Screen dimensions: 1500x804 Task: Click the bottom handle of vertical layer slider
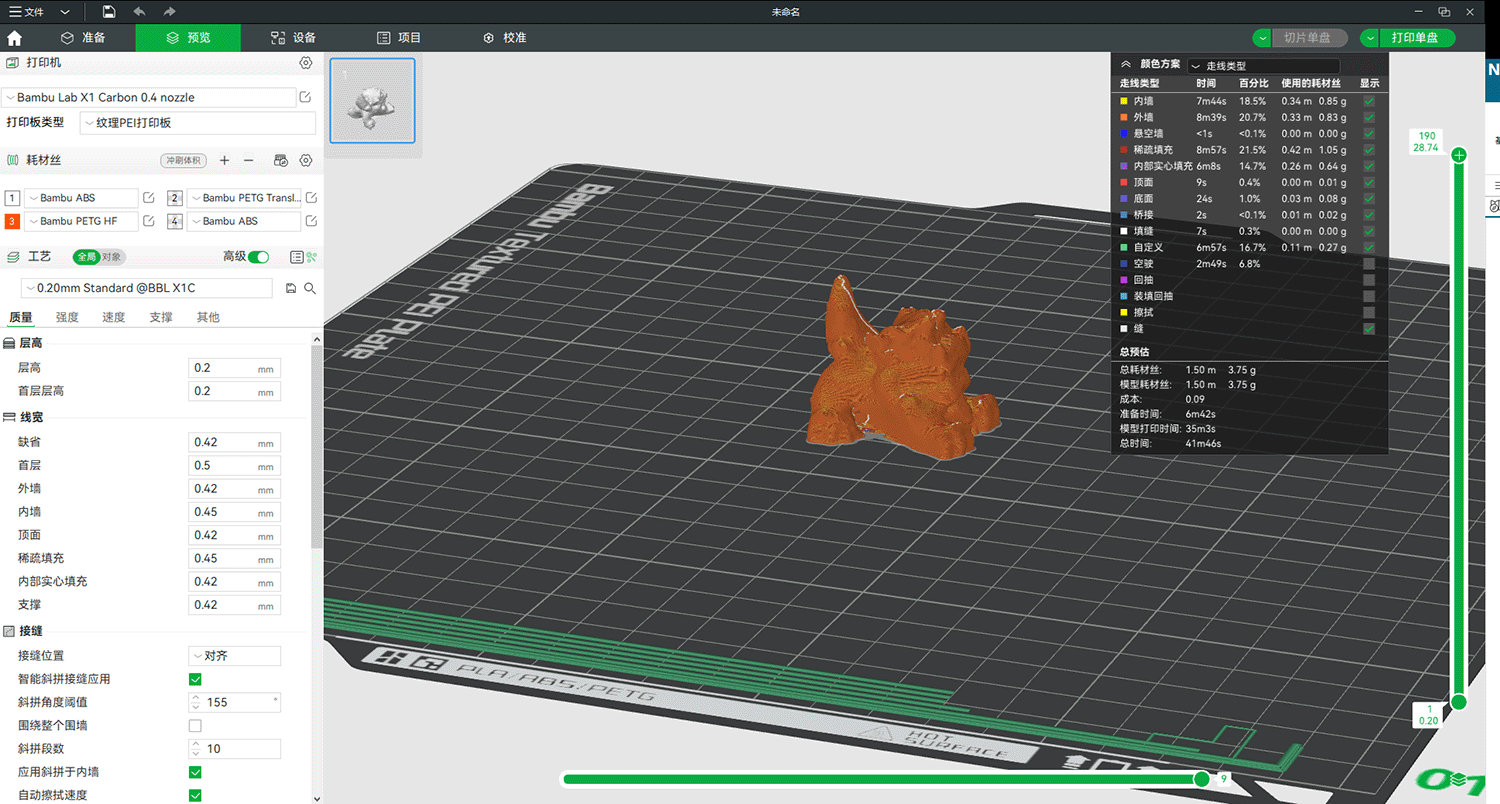click(x=1459, y=702)
